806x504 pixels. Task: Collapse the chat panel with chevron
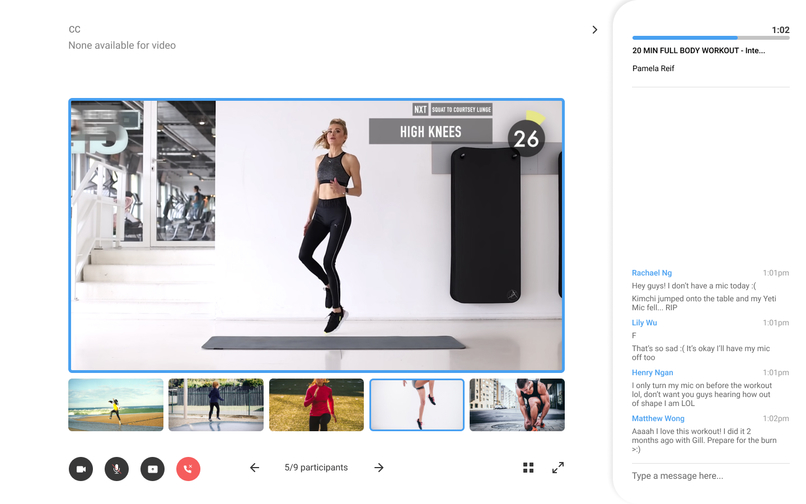(595, 30)
